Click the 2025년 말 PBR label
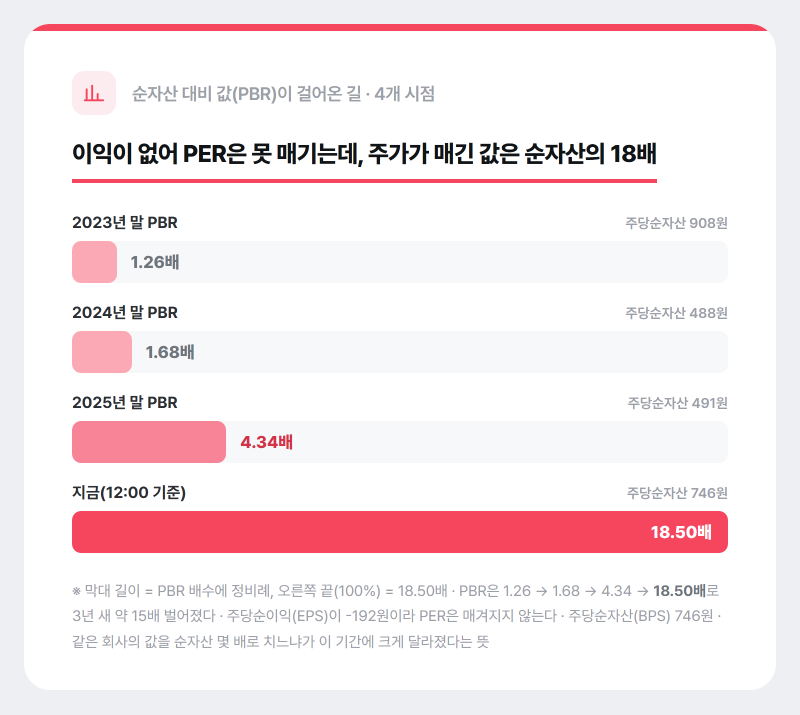800x715 pixels. pos(125,402)
